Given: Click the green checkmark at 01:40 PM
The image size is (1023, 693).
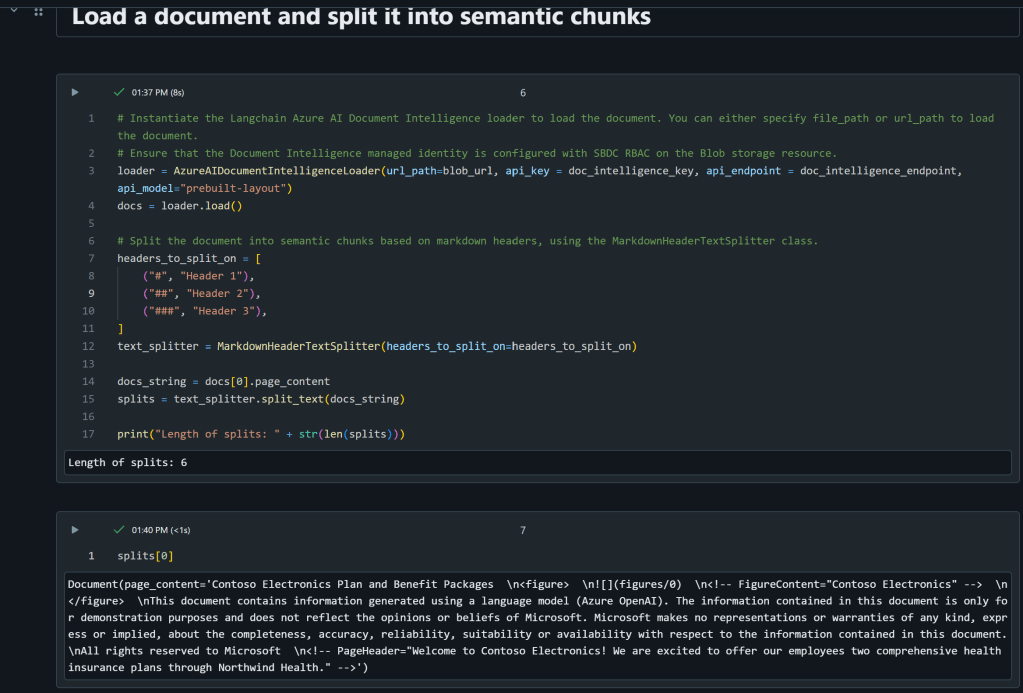Looking at the screenshot, I should point(119,530).
